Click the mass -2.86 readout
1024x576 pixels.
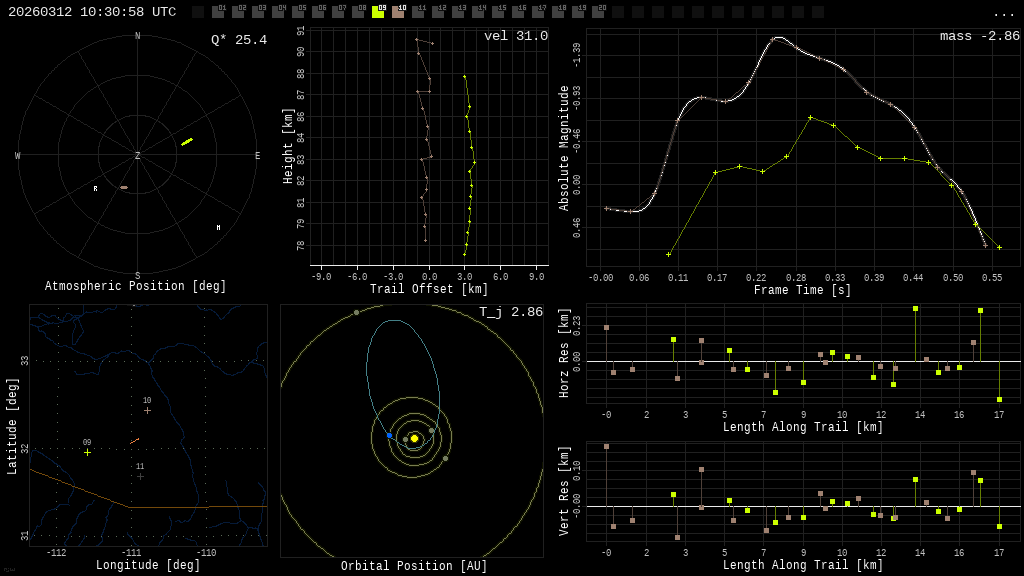[x=979, y=36]
